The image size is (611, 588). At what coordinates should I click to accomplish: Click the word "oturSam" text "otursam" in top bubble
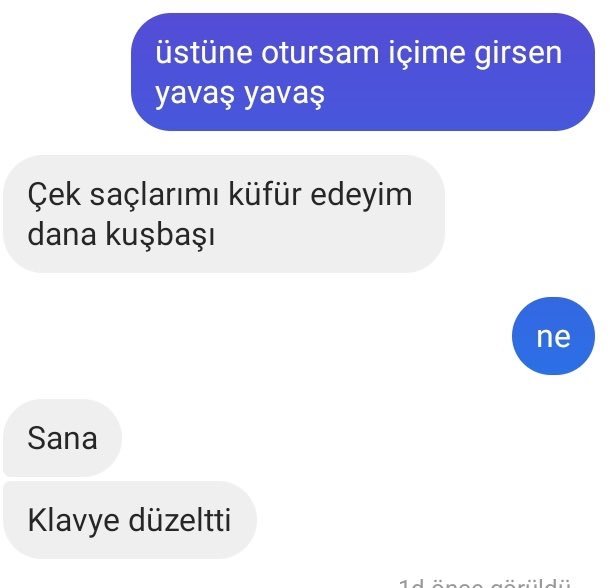click(320, 53)
